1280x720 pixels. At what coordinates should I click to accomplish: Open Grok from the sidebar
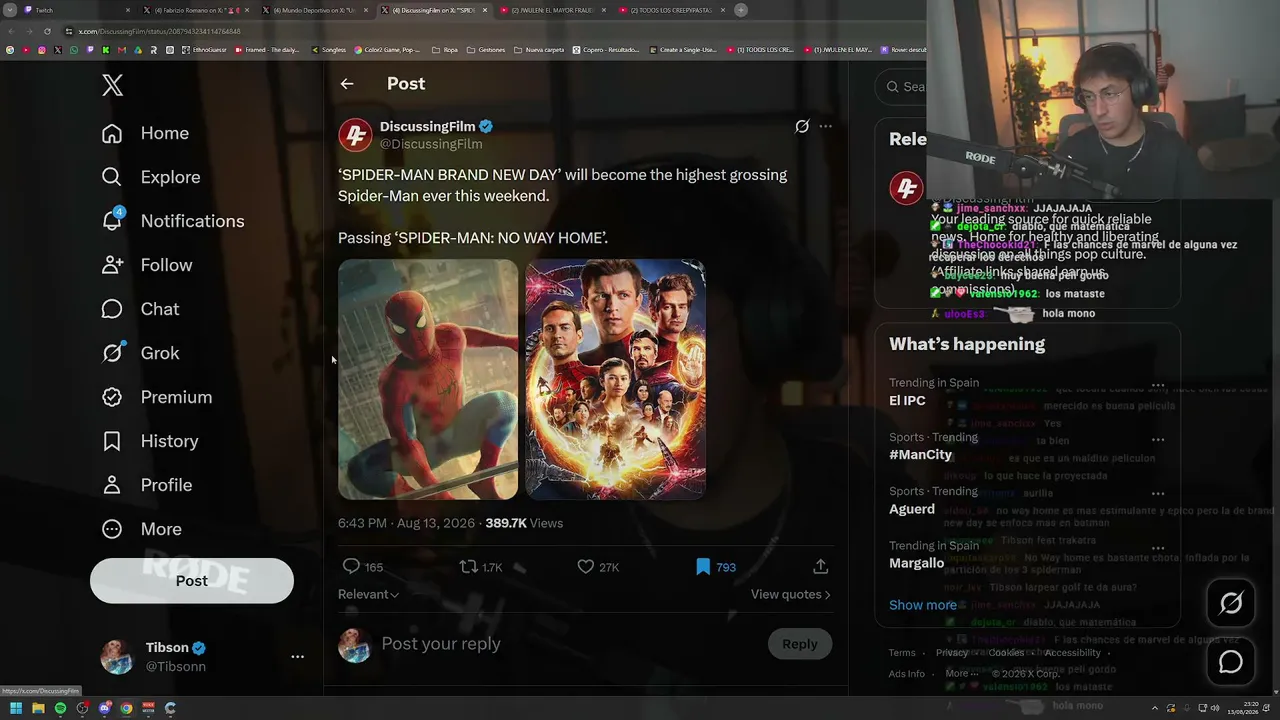coord(141,353)
